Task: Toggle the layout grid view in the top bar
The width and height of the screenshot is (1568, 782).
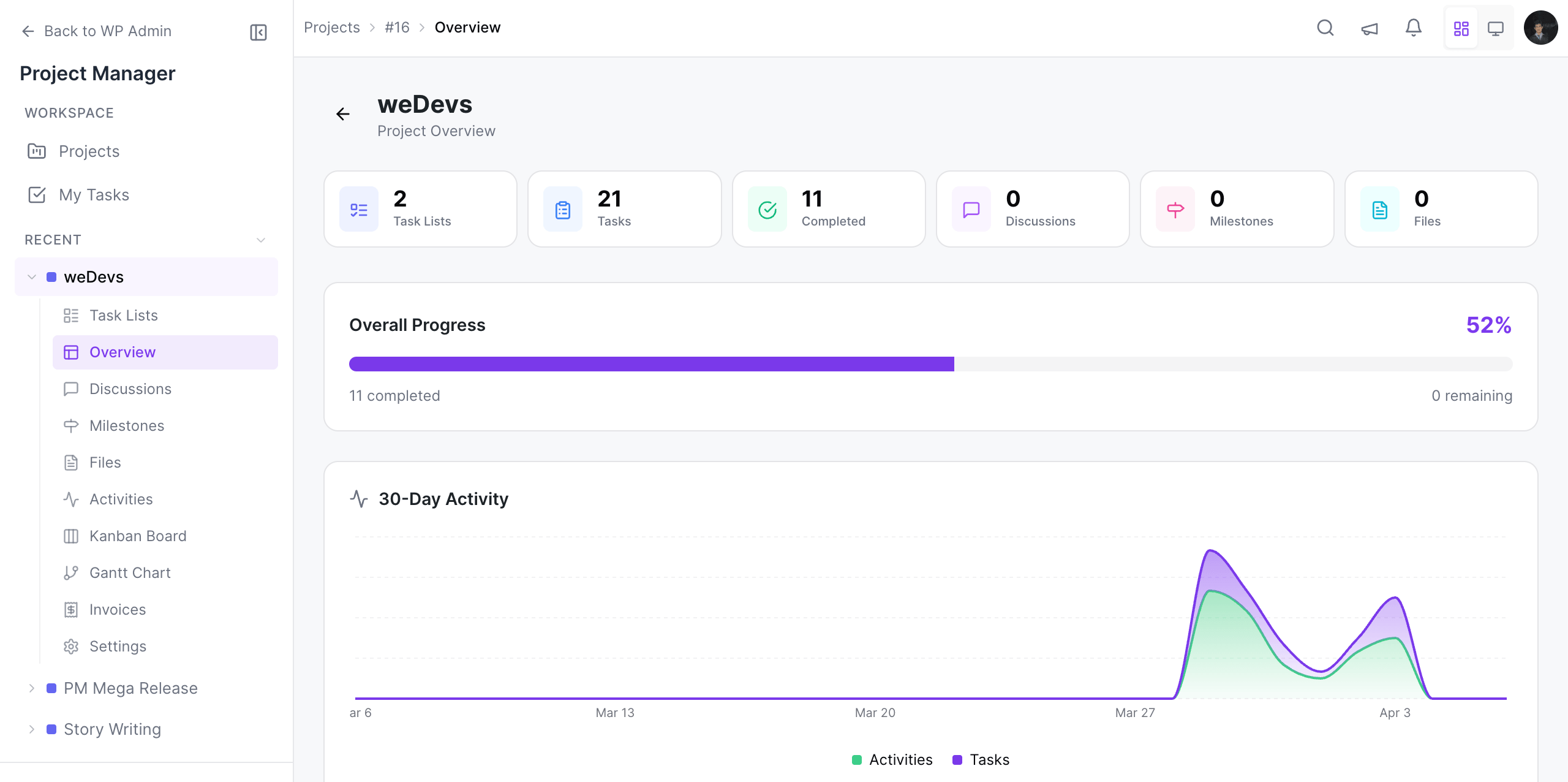Action: tap(1461, 28)
